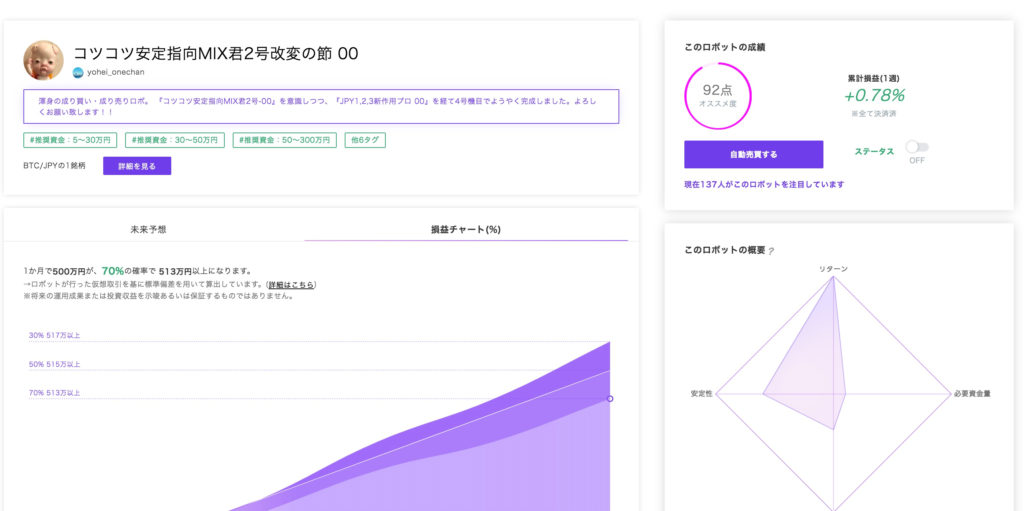Viewport: 1024px width, 511px height.
Task: Select the #推奨資金：30〜50万円 tag
Action: click(174, 140)
